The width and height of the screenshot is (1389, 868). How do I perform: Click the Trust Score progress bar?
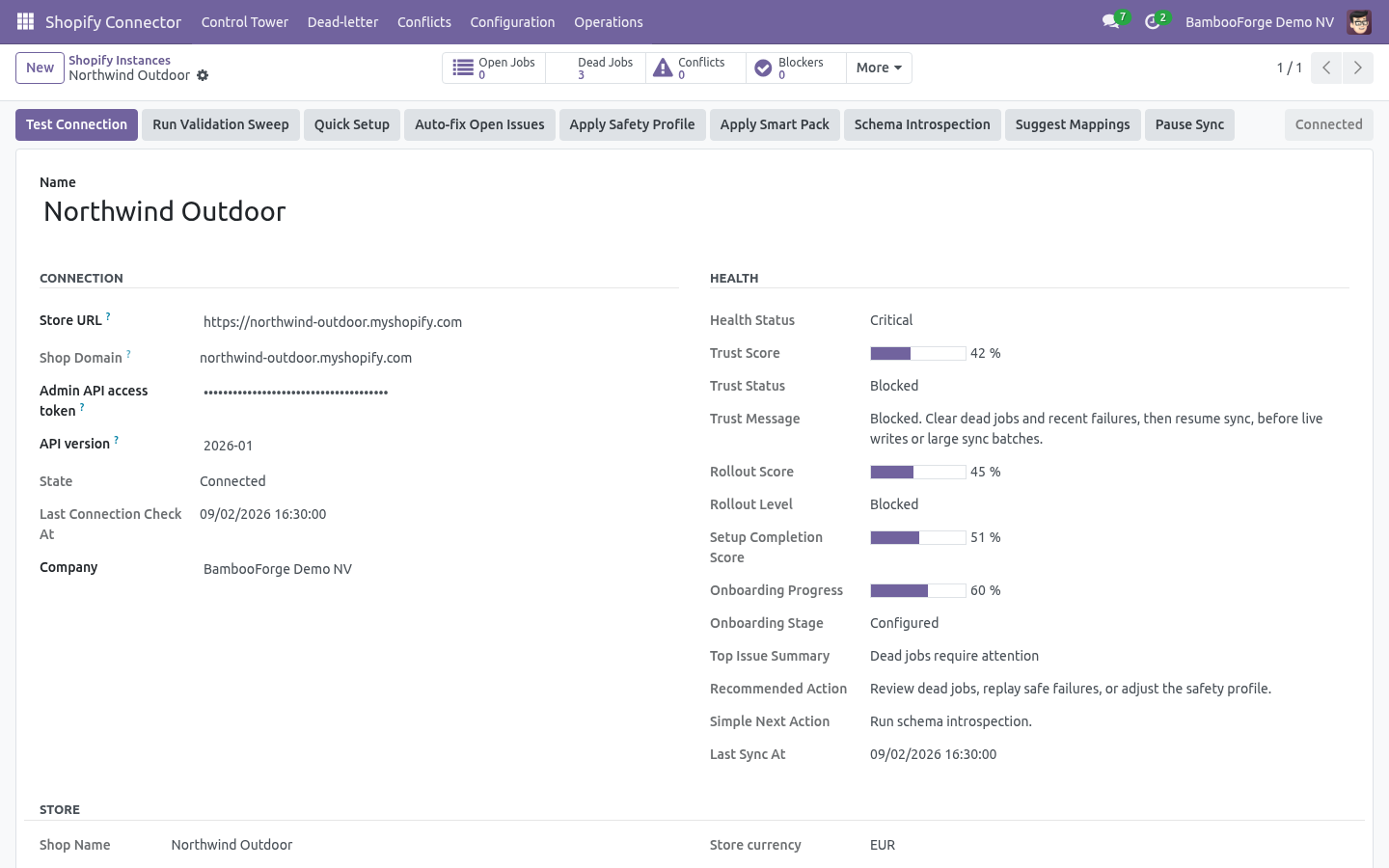[918, 353]
